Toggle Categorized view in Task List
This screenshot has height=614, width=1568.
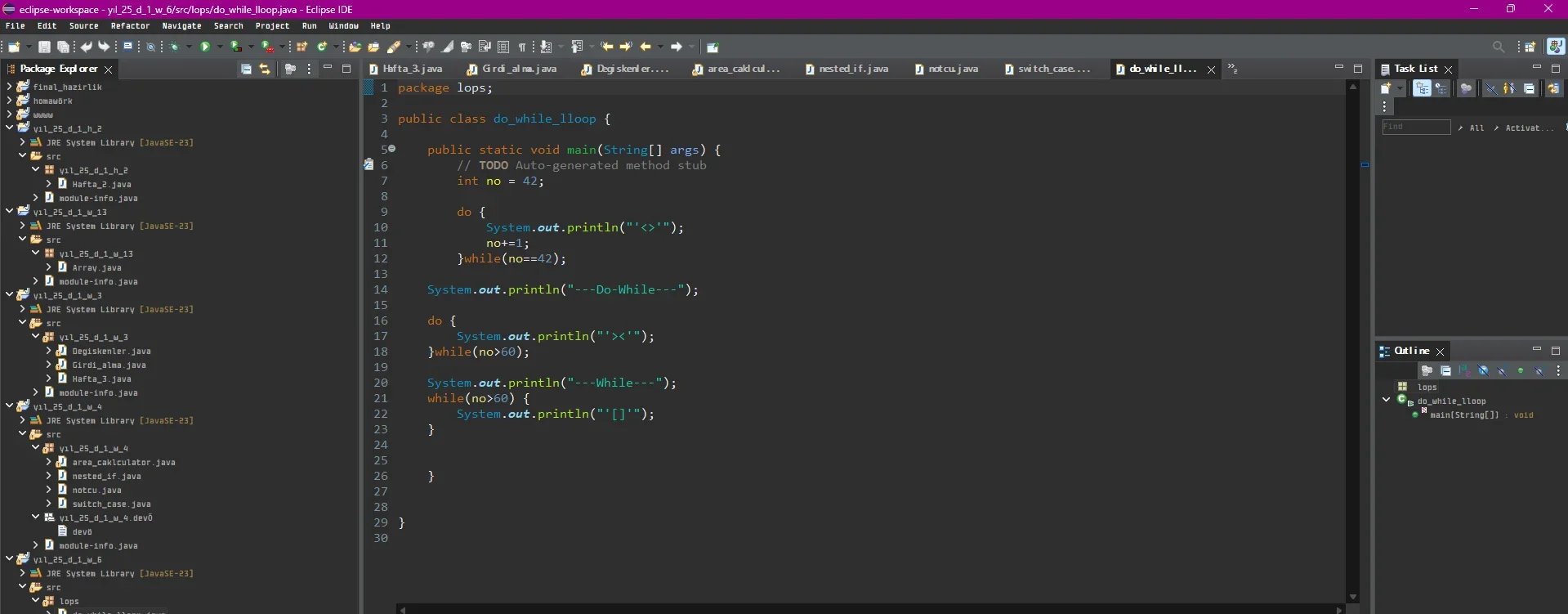pos(1423,88)
